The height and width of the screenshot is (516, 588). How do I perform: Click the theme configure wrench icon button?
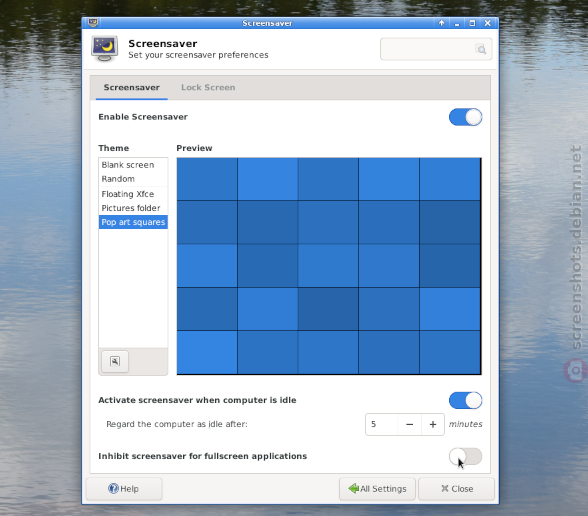115,362
